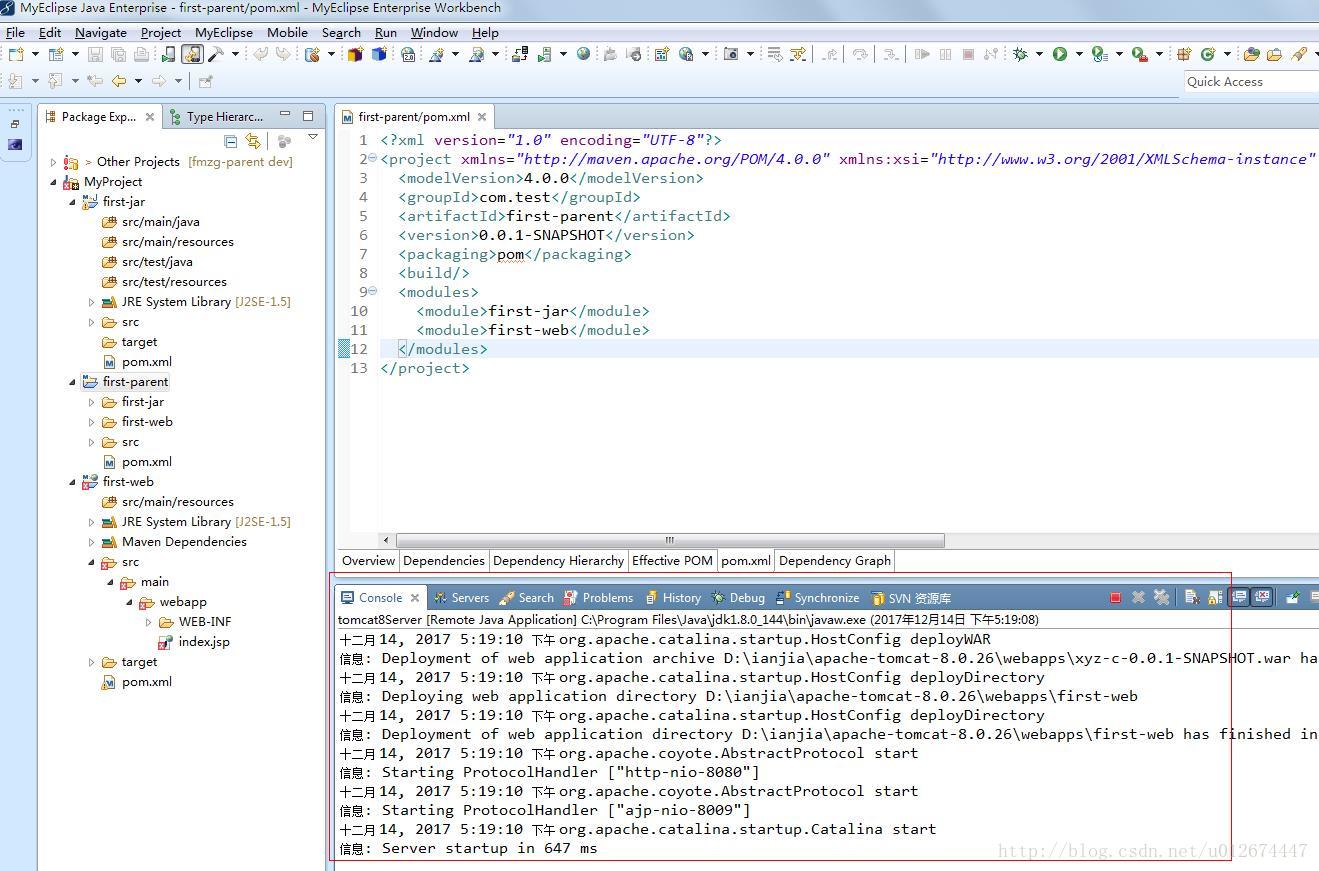Open the Navigate menu

tap(100, 32)
